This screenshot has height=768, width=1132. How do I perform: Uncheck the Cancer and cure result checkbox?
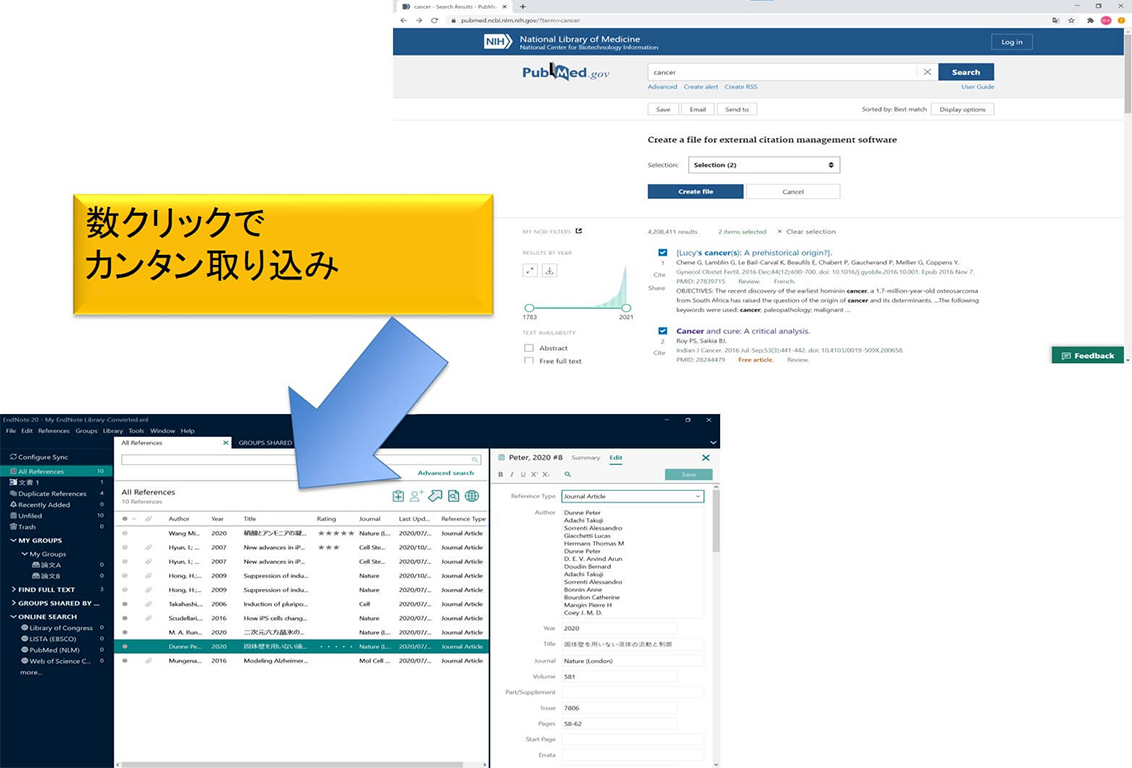663,331
